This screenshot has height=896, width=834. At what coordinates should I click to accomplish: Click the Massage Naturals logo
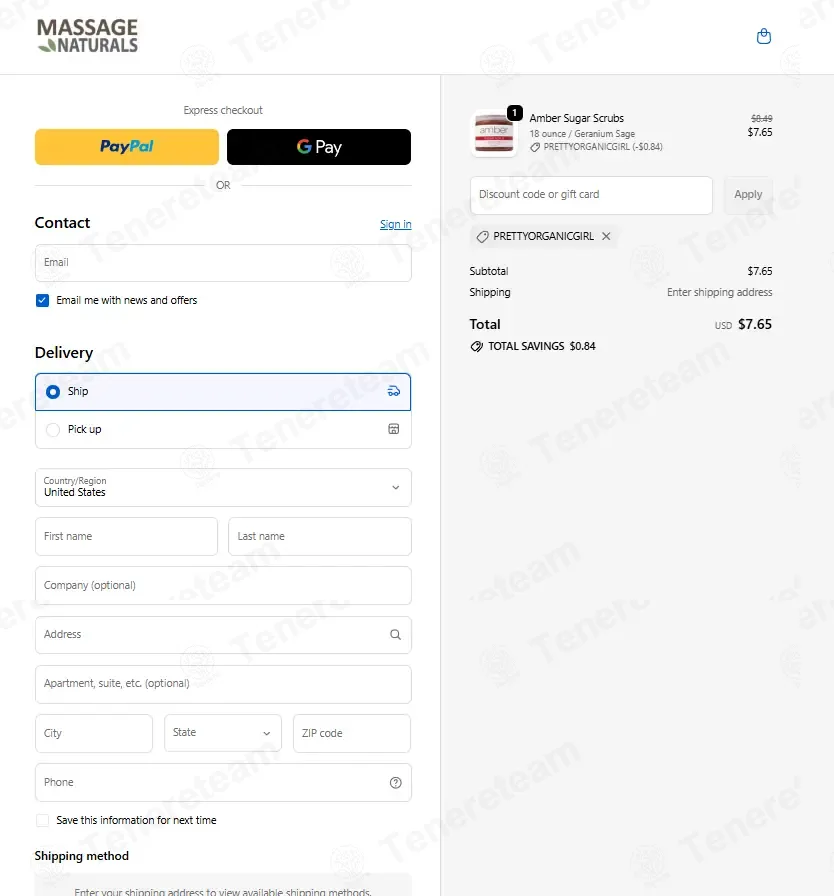[x=87, y=36]
